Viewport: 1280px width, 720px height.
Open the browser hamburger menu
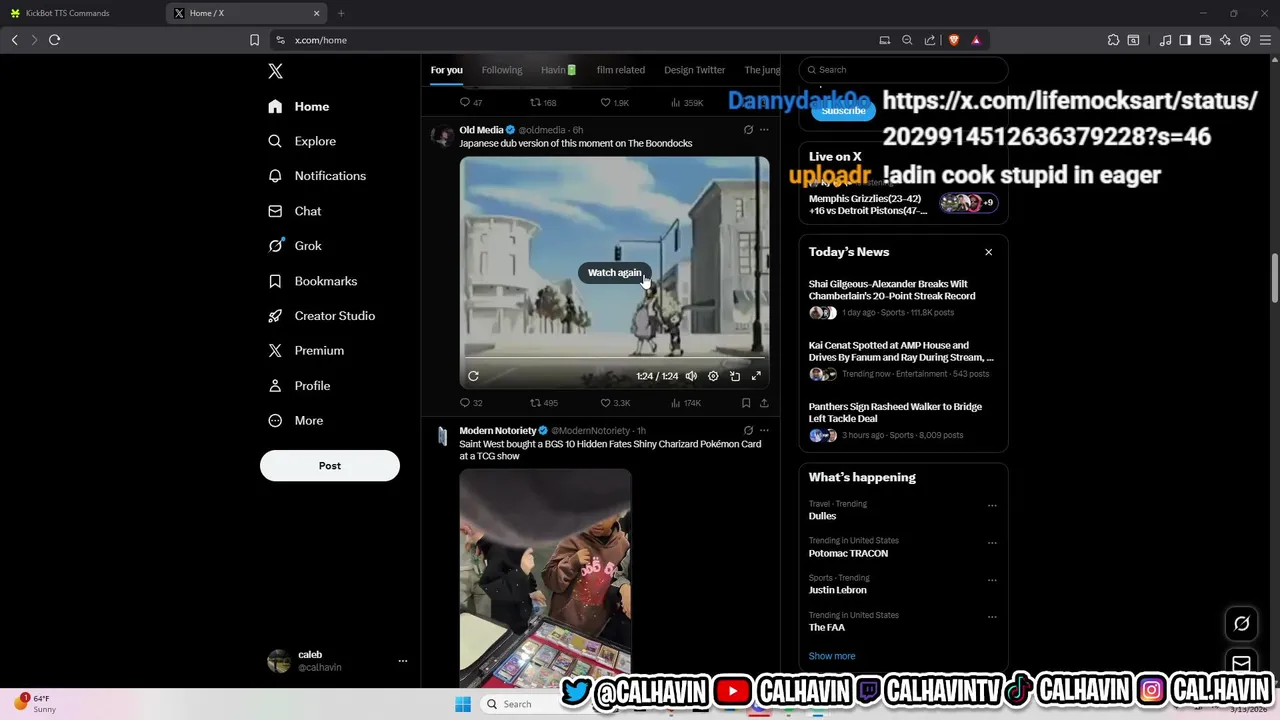(x=1265, y=40)
